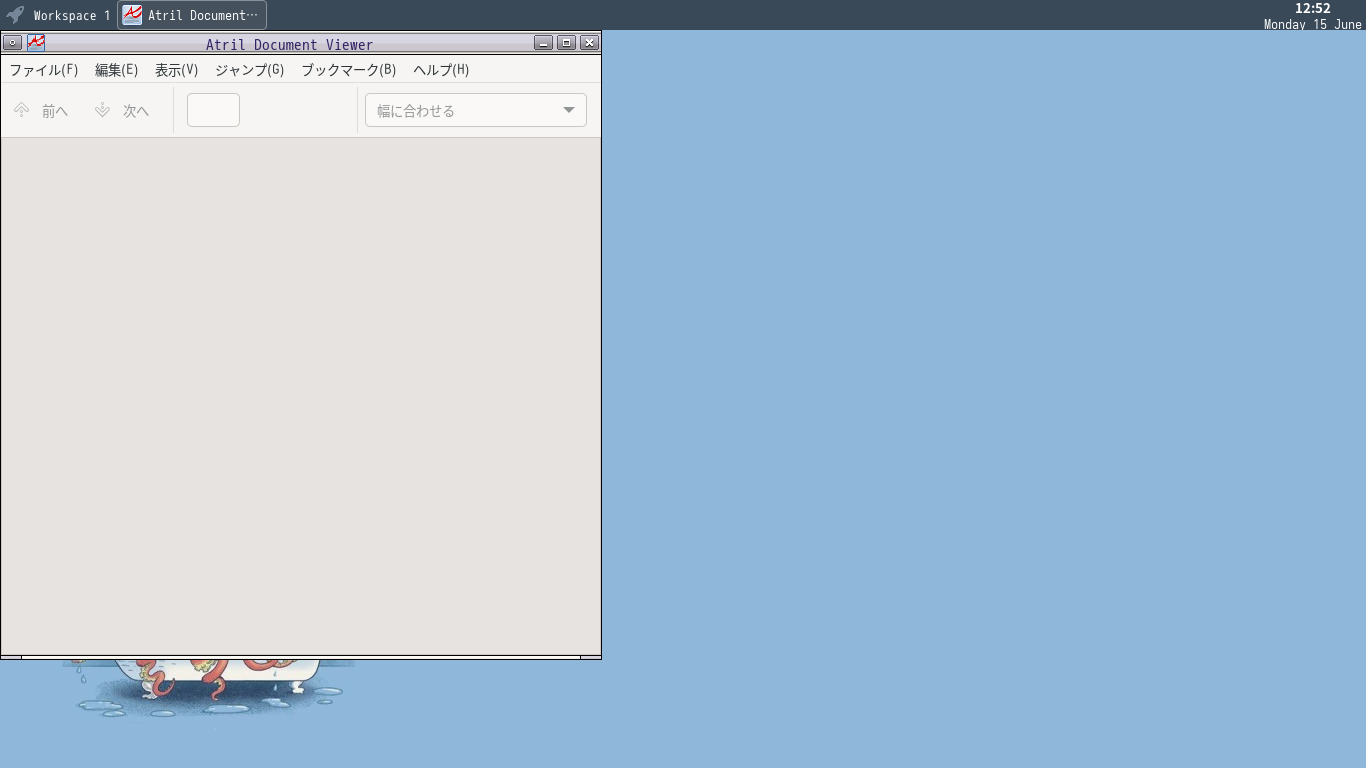Click the 12:52 clock in the top panel
This screenshot has width=1366, height=768.
click(x=1312, y=8)
